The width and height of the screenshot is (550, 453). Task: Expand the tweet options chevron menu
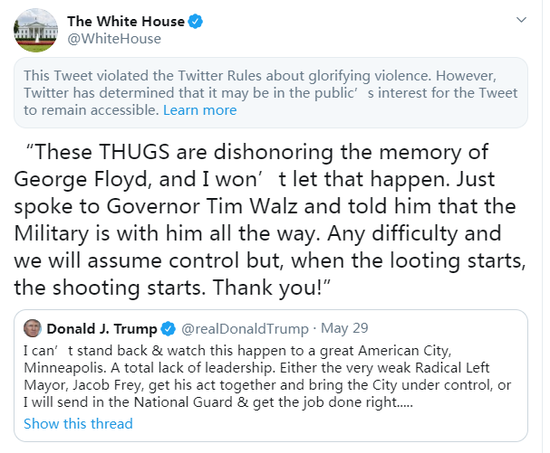[x=522, y=20]
